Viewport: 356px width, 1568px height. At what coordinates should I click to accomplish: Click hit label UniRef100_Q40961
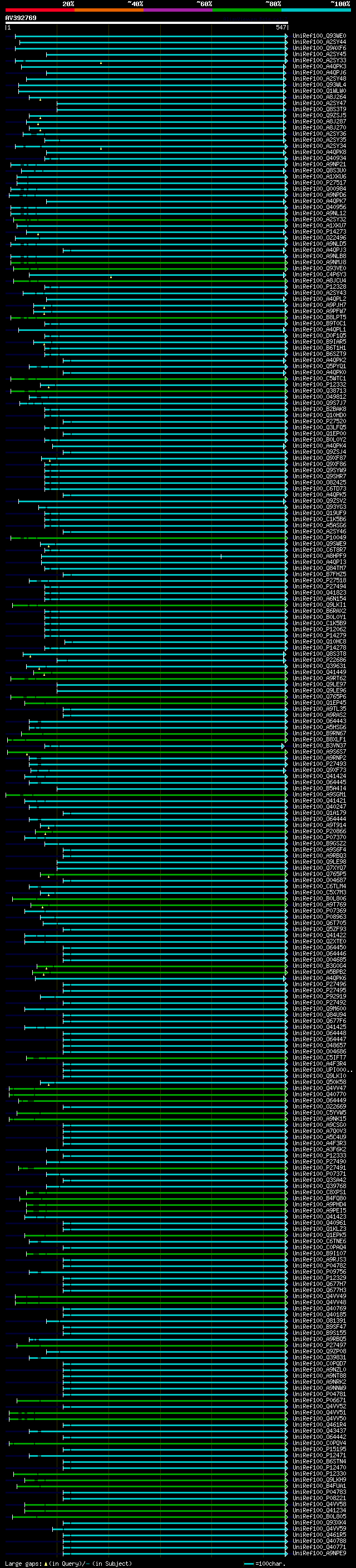click(x=319, y=1224)
